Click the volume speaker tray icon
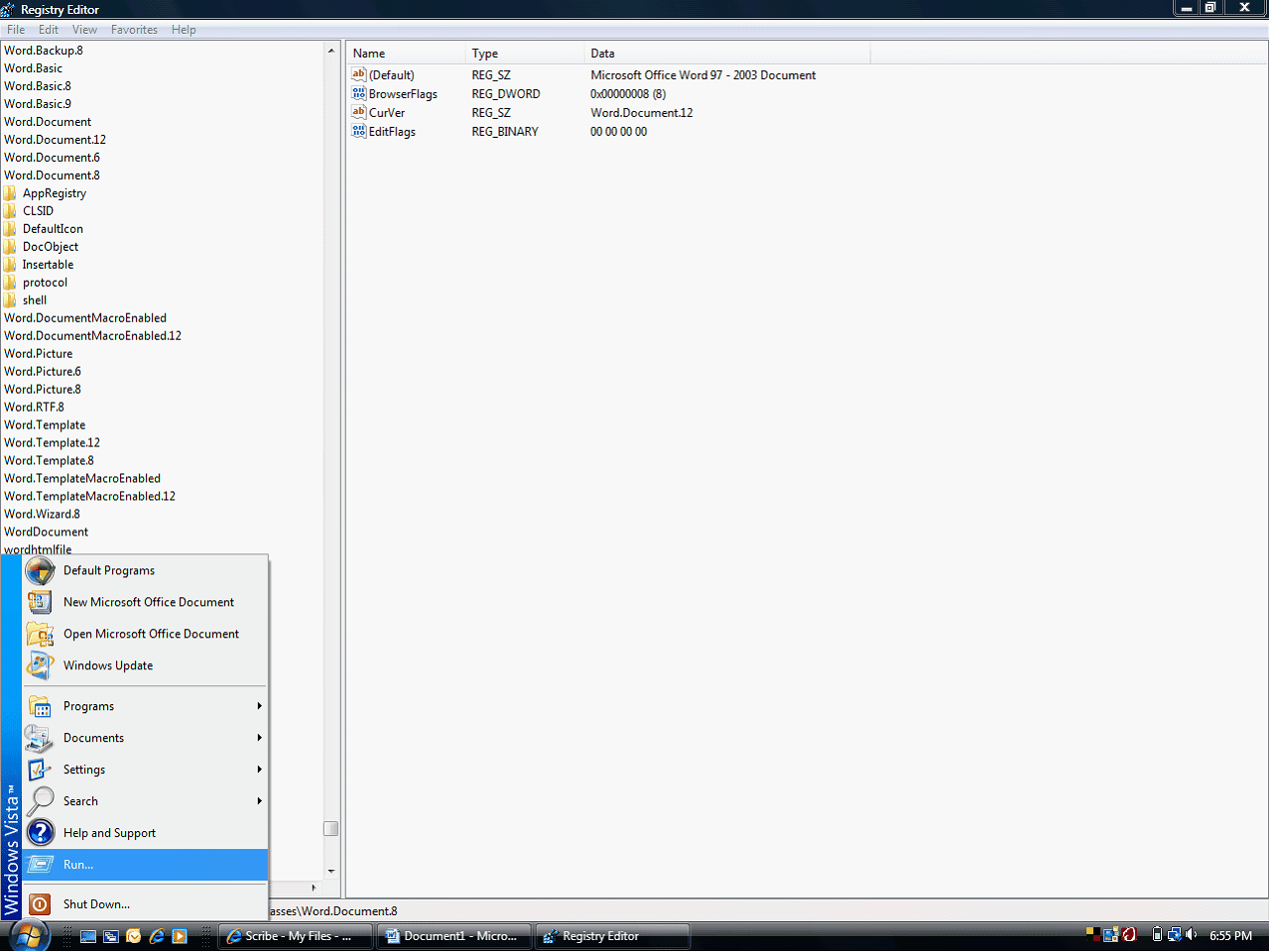 pos(1191,935)
